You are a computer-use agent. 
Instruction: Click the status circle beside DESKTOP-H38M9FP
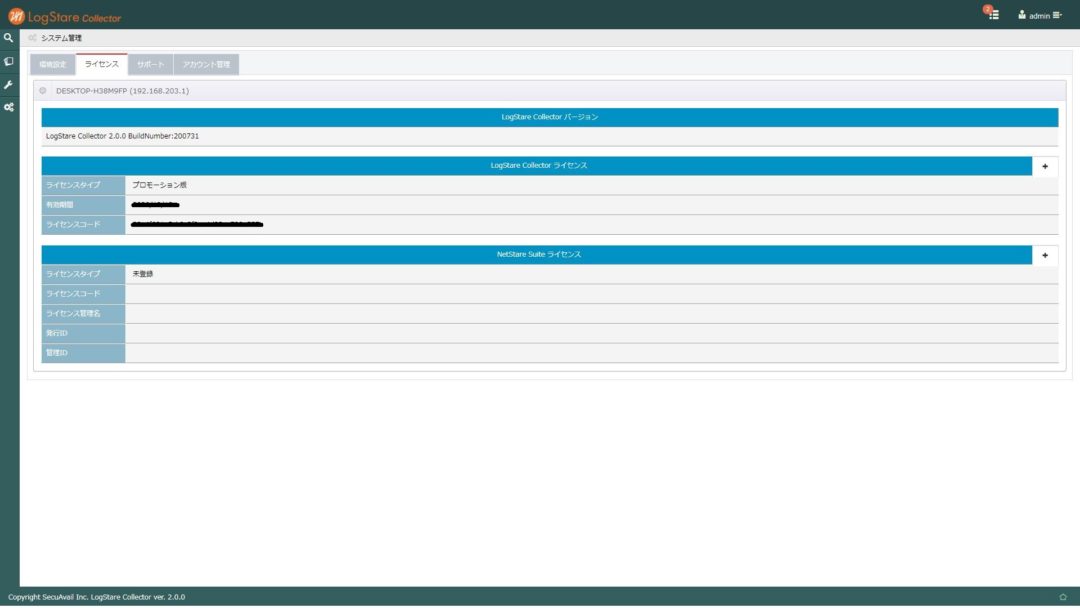coord(43,91)
